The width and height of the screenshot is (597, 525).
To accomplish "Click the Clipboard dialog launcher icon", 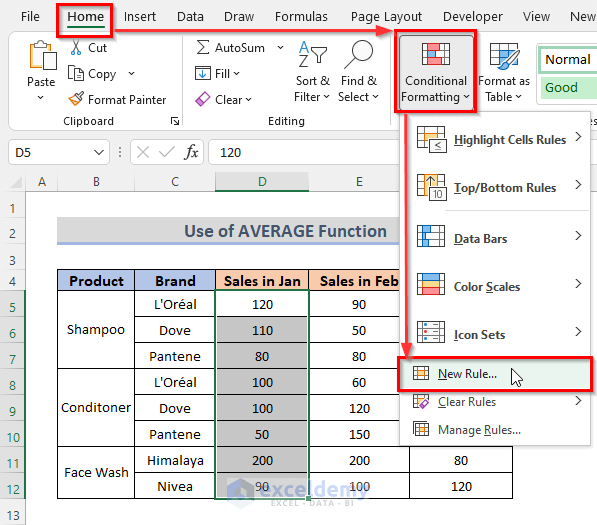I will tap(175, 121).
